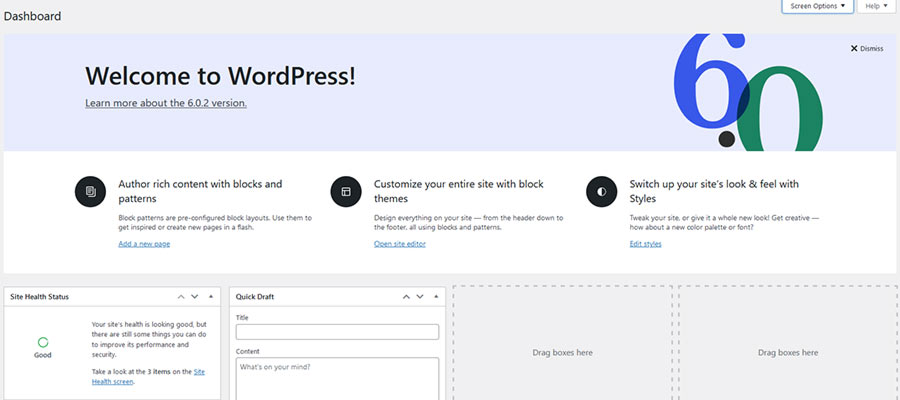Dismiss the Welcome to WordPress panel
This screenshot has height=400, width=900.
pos(866,48)
